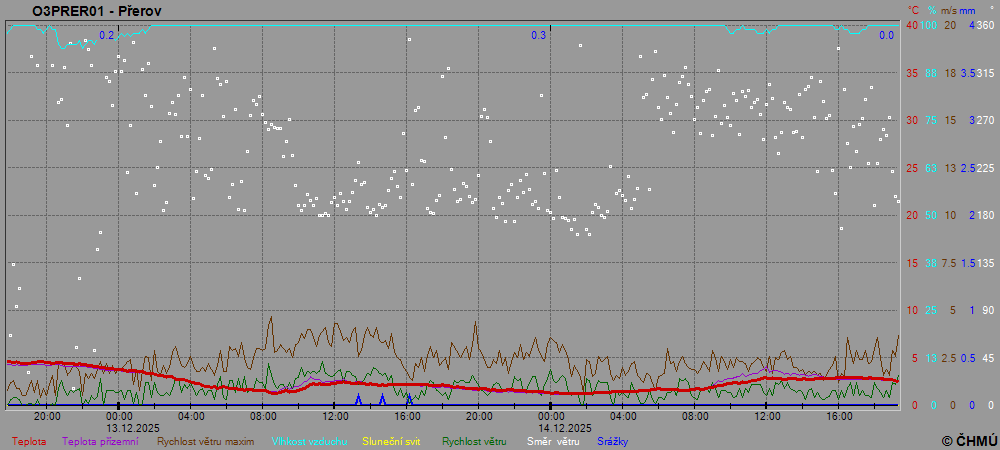Click the white Směr větru legend entry
1000x450 pixels.
(x=553, y=440)
